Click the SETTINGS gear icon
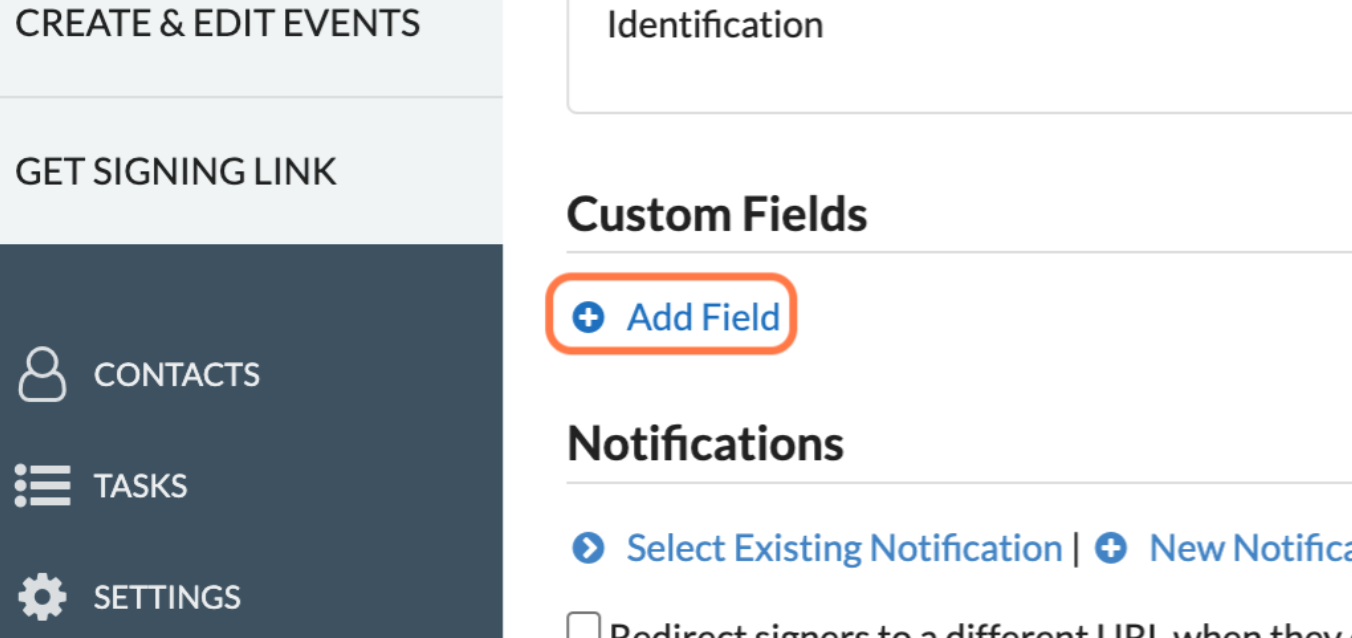Screen dimensions: 1352x638 [x=42, y=597]
